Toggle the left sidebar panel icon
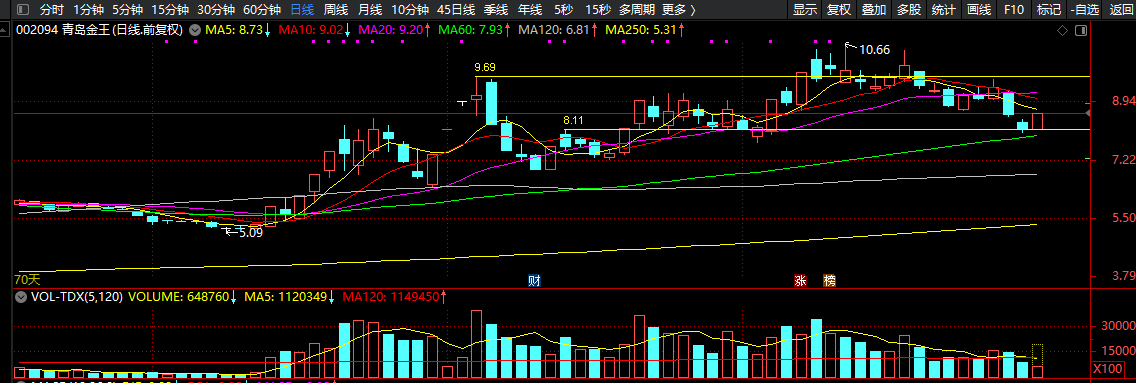This screenshot has height=383, width=1136. 22,10
